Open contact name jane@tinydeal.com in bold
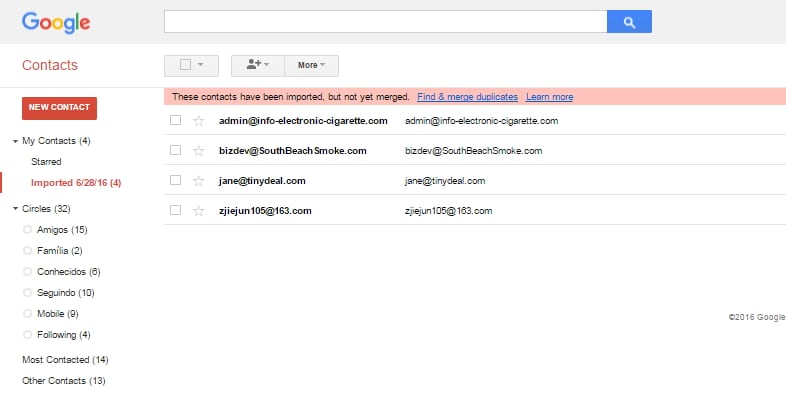 (x=262, y=181)
